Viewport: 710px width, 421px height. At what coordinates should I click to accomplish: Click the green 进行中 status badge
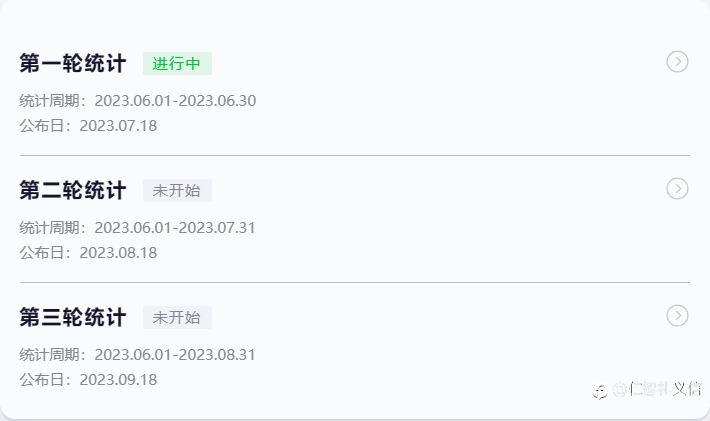177,64
